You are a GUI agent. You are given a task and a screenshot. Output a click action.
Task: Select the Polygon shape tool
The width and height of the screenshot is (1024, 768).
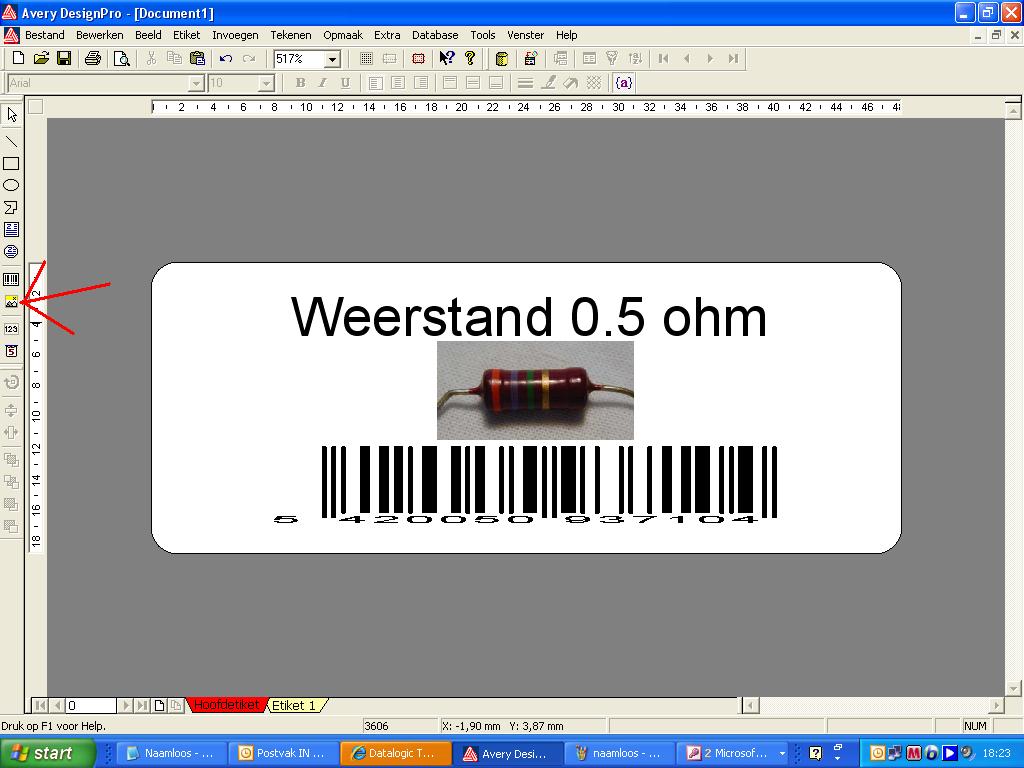click(12, 208)
